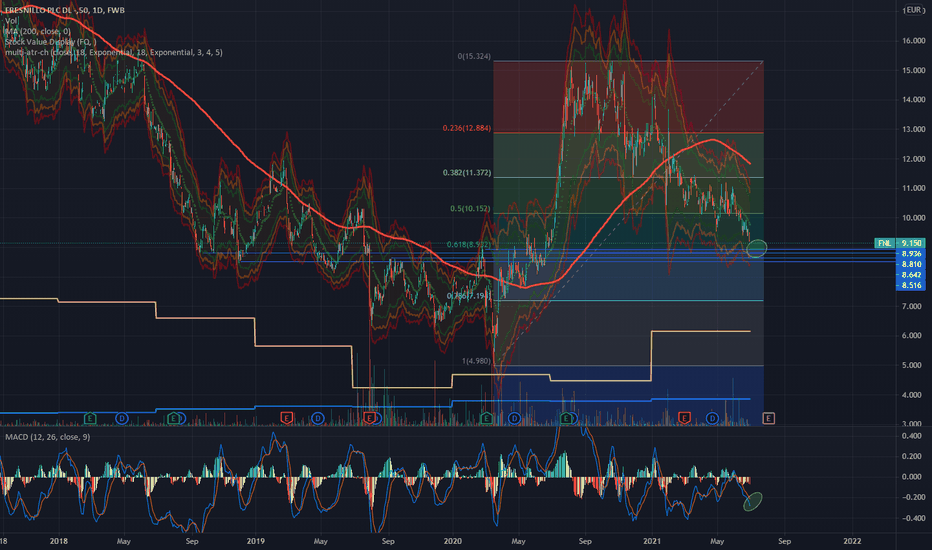Click the dividend marker near May 2021
Screen dimensions: 932x550
[x=712, y=419]
